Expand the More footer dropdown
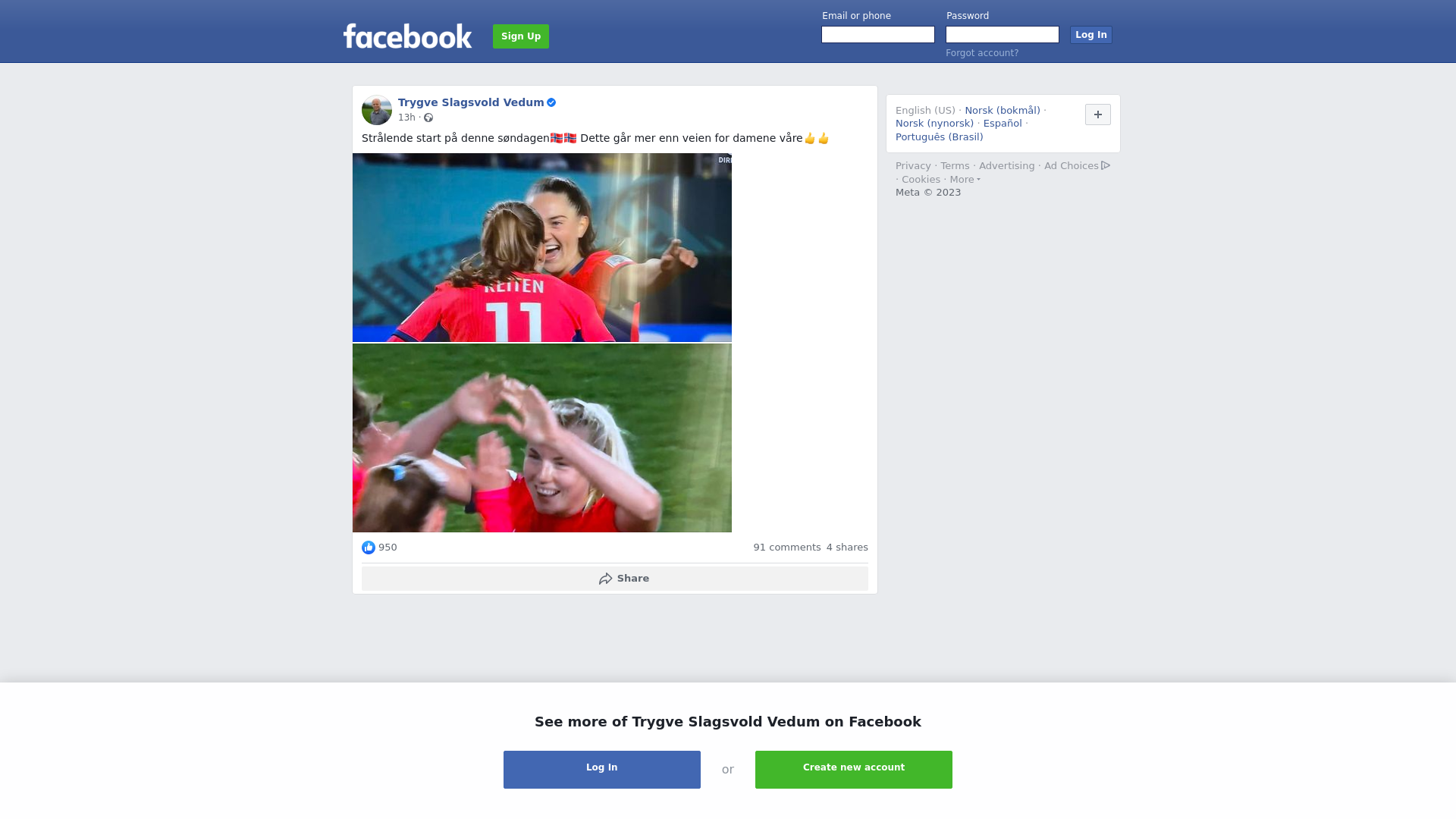The image size is (1456, 819). tap(965, 180)
